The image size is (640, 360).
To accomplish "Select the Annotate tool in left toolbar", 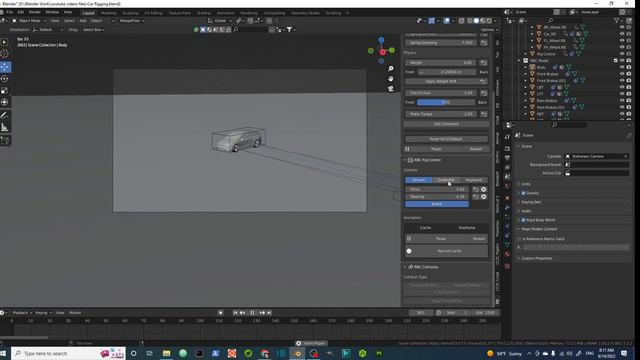I will pos(5,116).
